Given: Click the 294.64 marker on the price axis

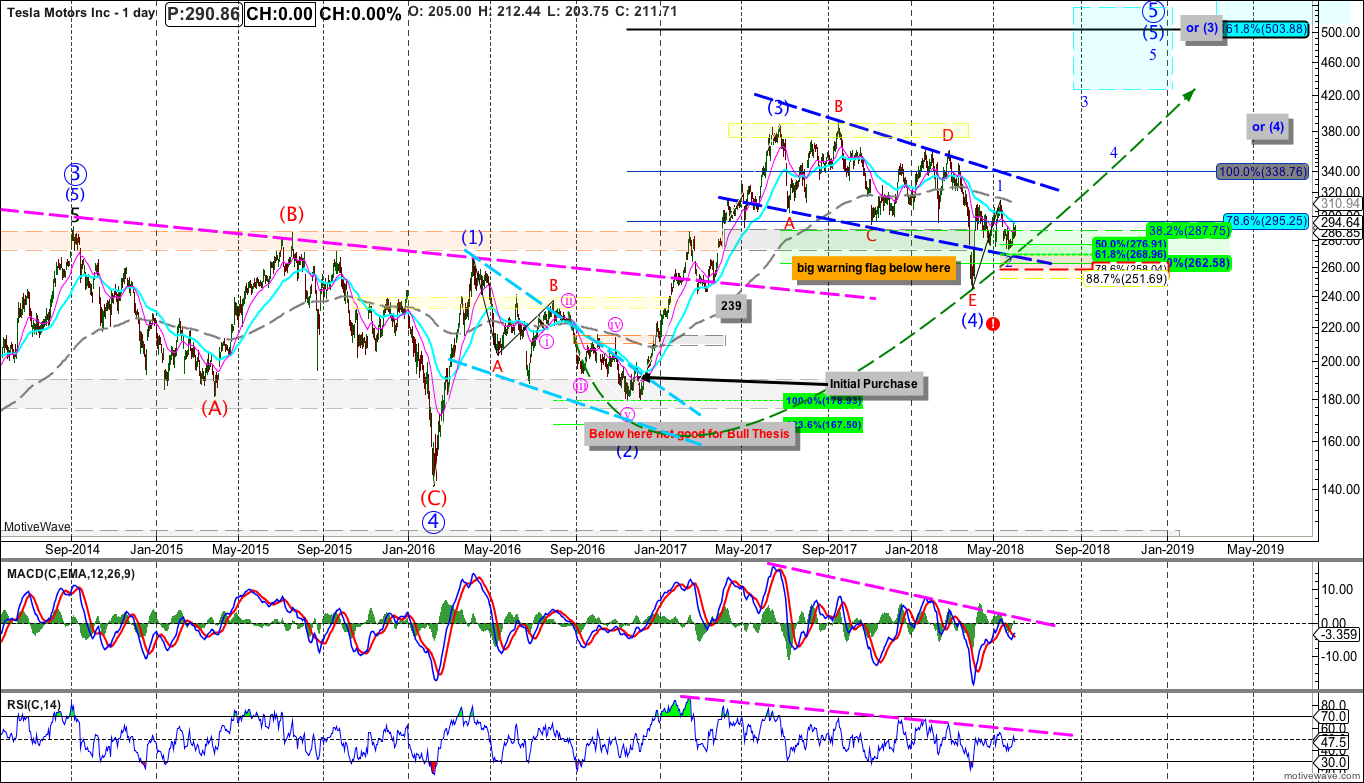Looking at the screenshot, I should pyautogui.click(x=1340, y=223).
